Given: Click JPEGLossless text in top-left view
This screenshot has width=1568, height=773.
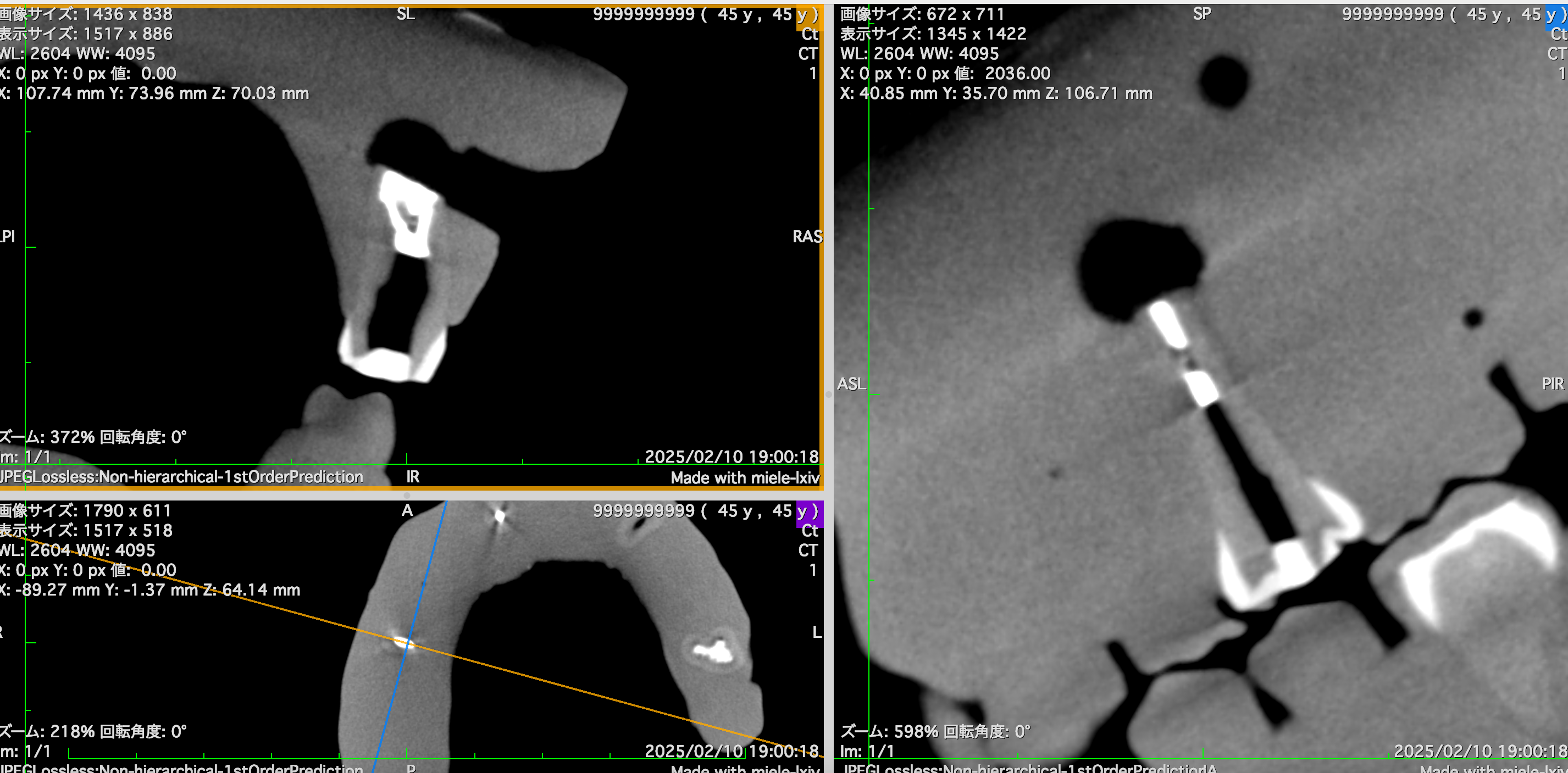Looking at the screenshot, I should click(x=181, y=476).
